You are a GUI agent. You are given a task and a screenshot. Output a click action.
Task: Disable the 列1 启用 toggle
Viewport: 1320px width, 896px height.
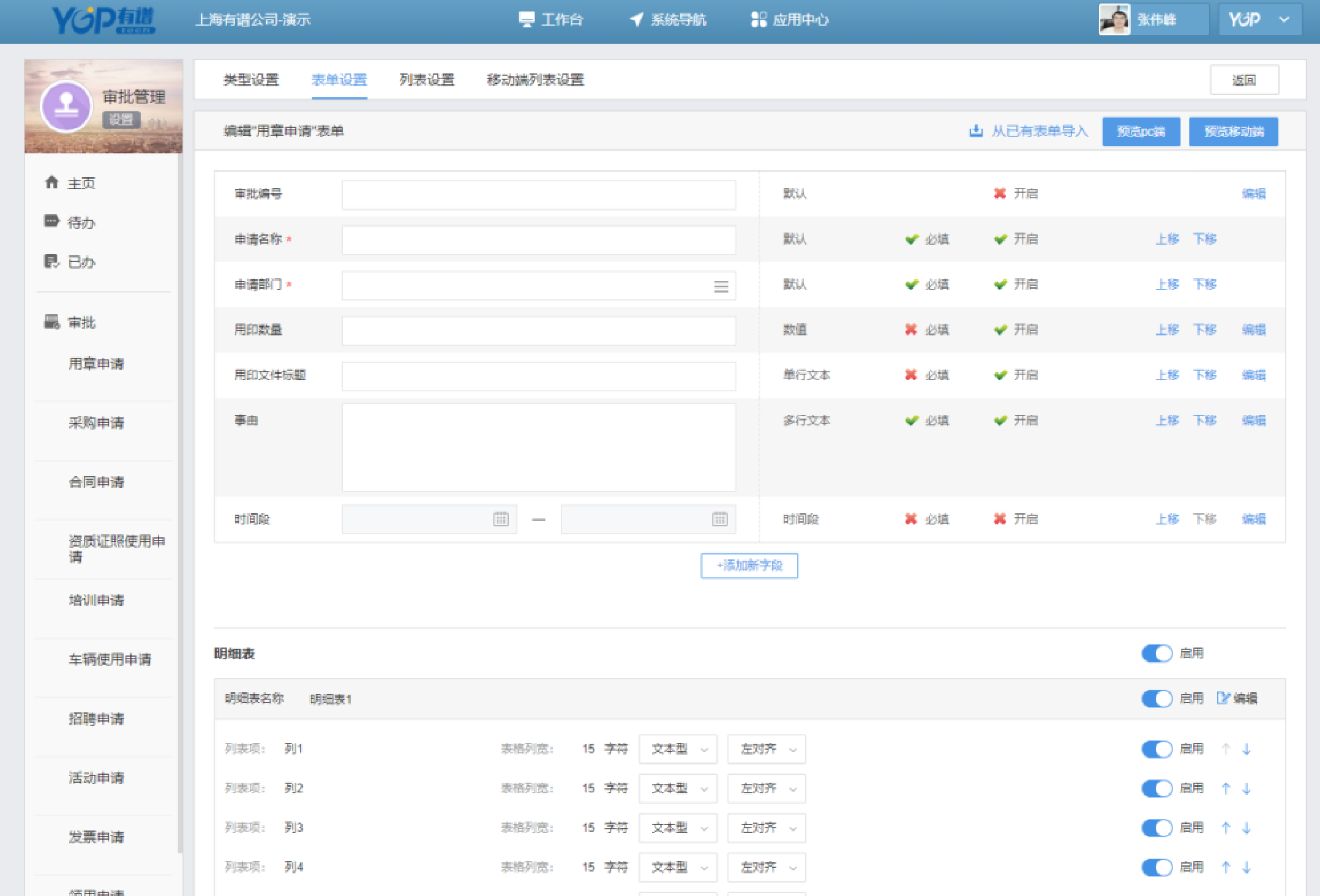(x=1157, y=749)
